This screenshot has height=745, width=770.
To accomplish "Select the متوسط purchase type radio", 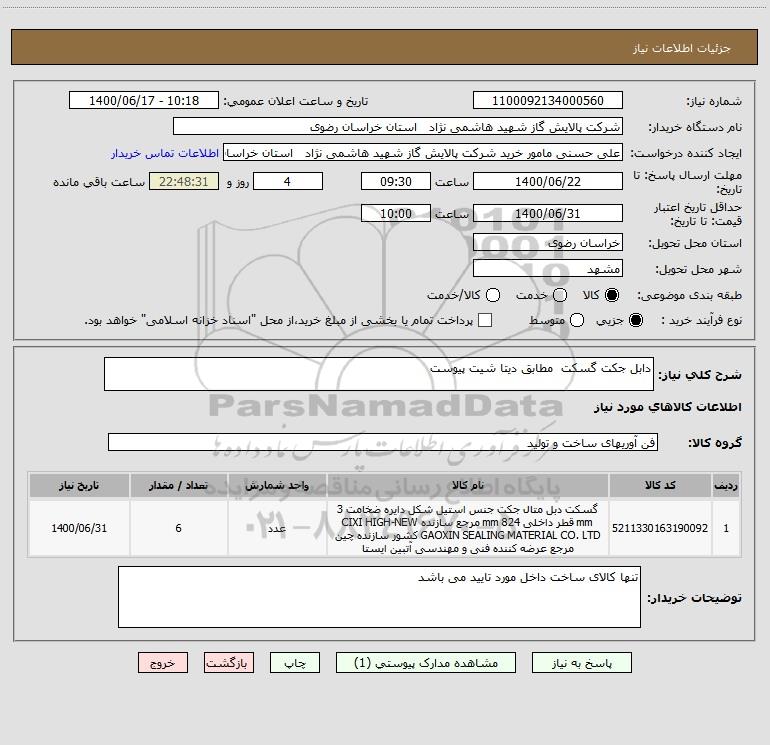I will pyautogui.click(x=577, y=320).
